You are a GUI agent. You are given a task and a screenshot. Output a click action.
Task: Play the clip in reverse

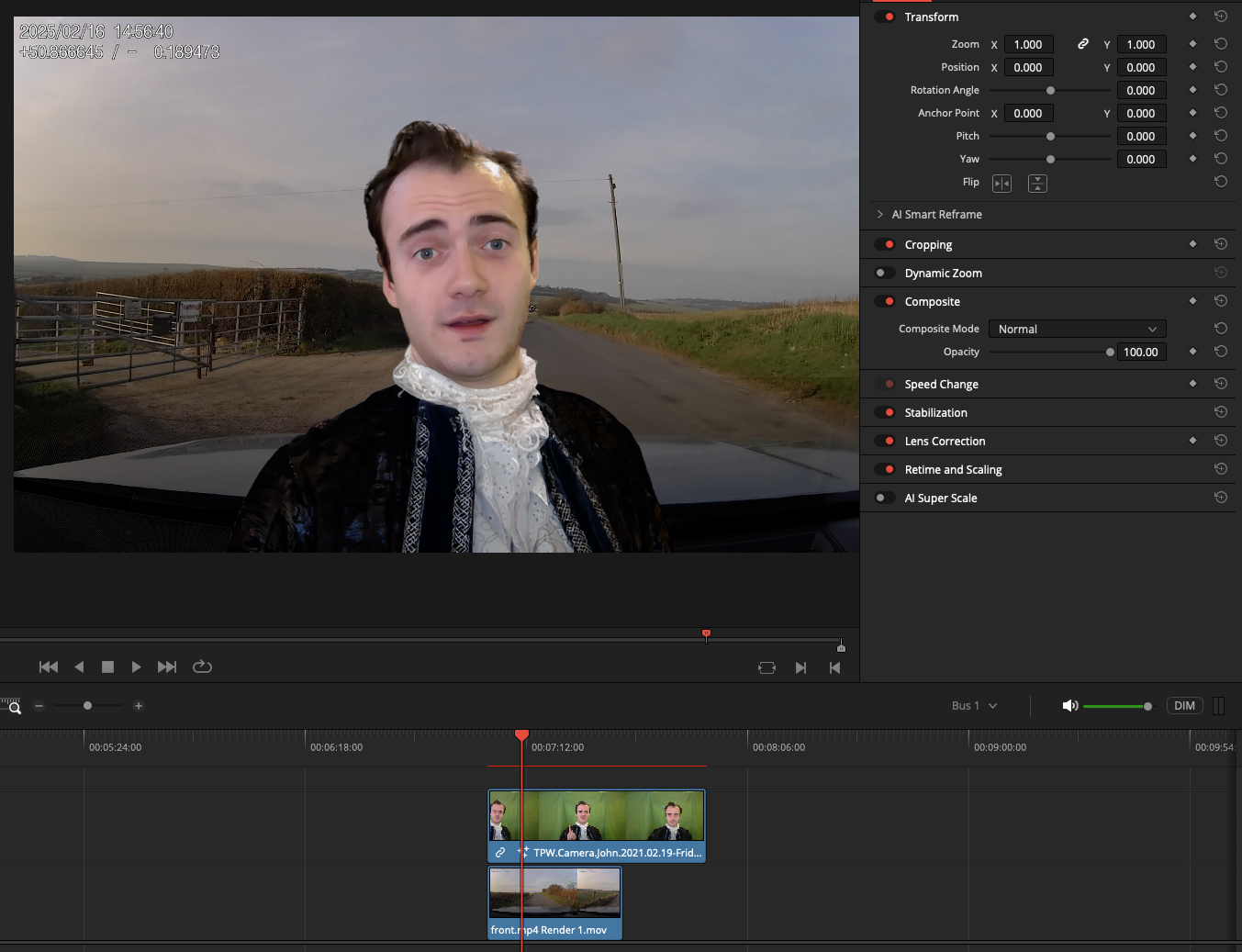79,666
